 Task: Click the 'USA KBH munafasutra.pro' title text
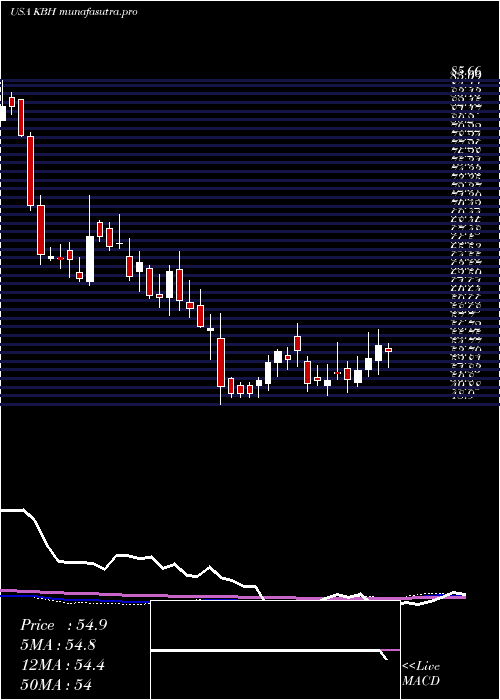pos(73,12)
